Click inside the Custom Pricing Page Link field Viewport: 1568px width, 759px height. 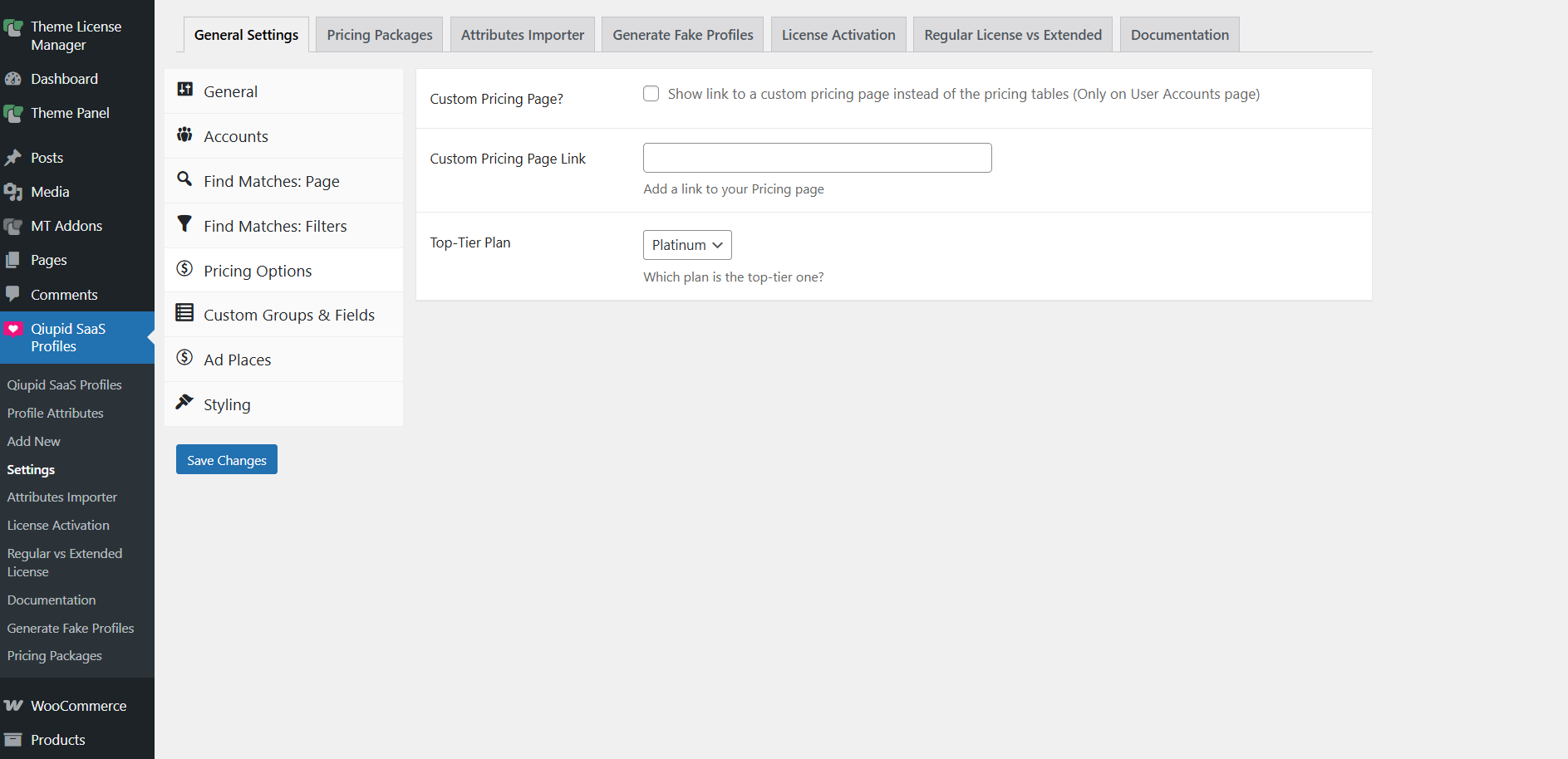817,157
